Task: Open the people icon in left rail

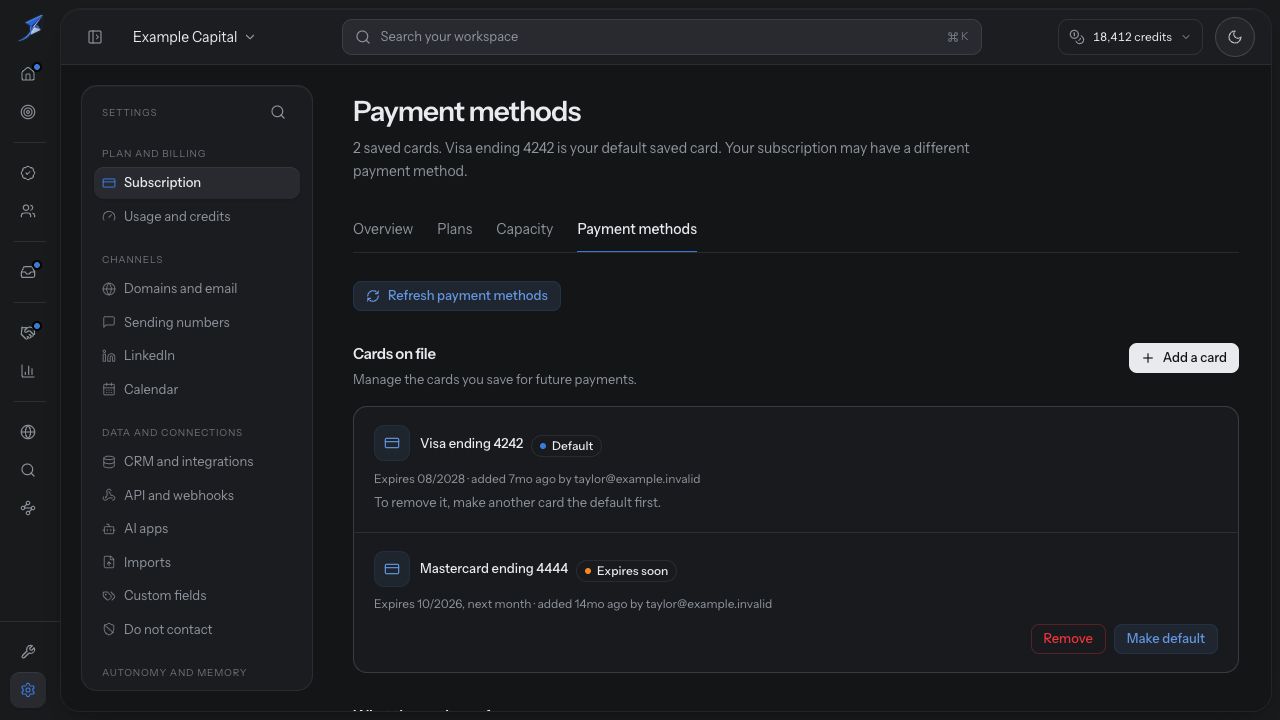Action: click(x=28, y=211)
